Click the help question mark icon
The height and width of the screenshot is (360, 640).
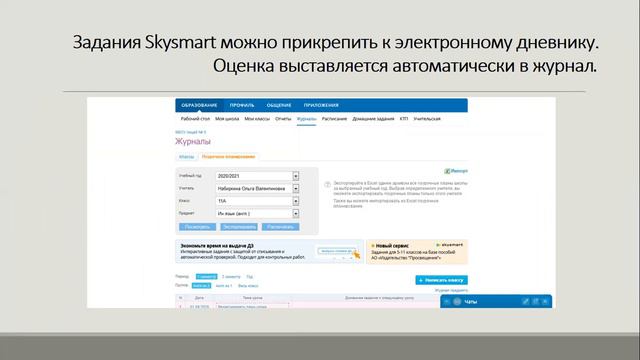[x=327, y=184]
